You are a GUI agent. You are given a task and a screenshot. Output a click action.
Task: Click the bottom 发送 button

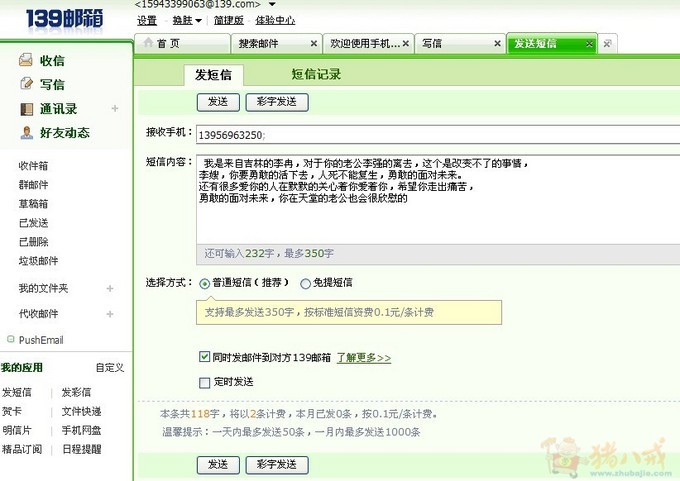point(218,465)
